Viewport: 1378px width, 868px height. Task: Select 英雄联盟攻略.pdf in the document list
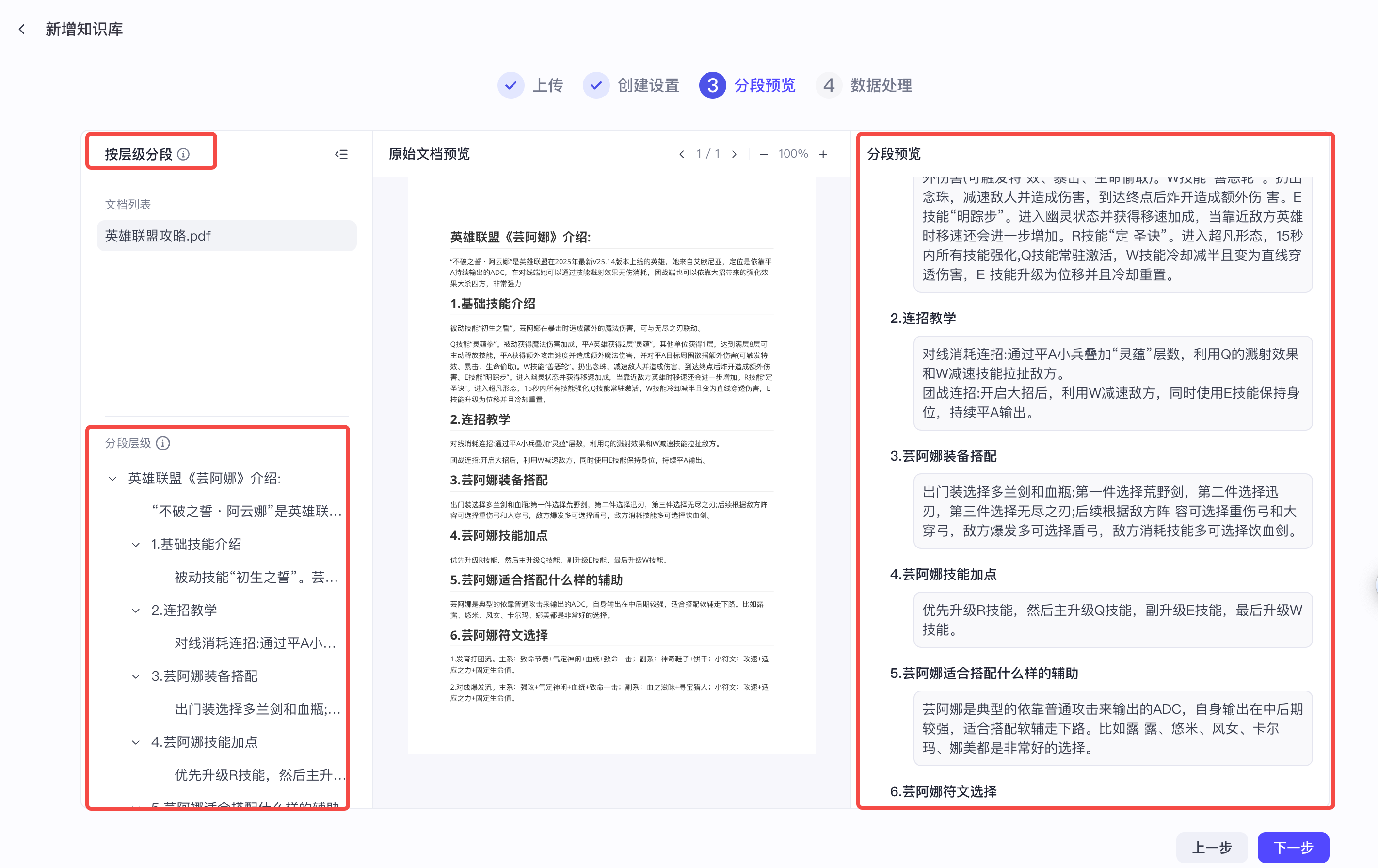158,235
